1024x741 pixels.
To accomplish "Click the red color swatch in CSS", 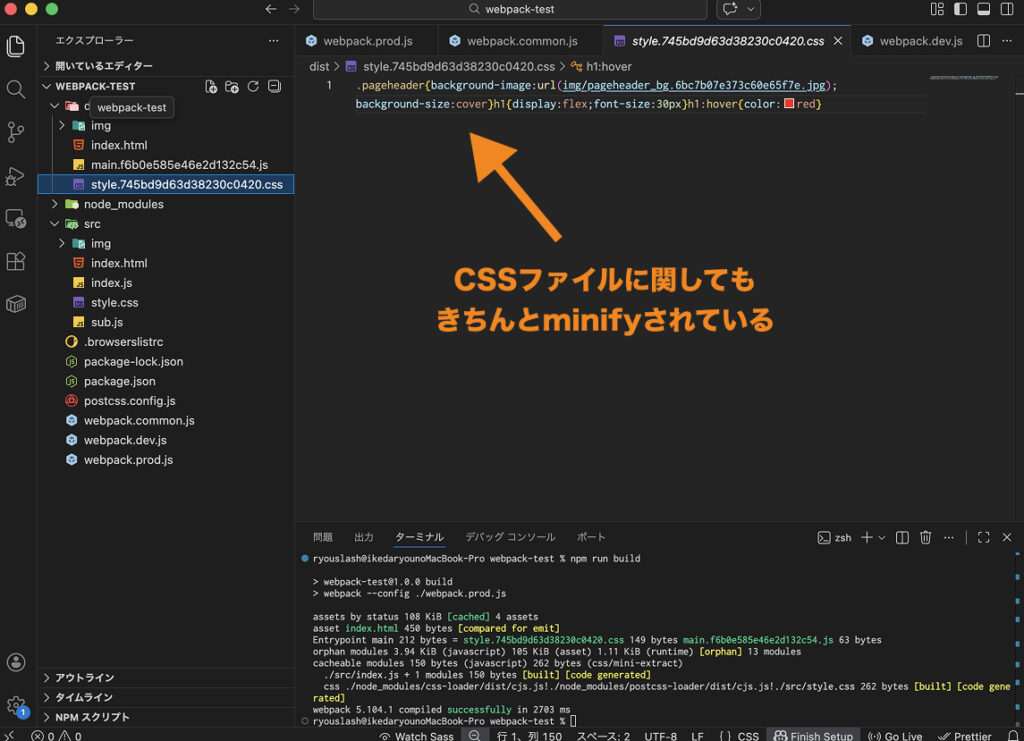I will (789, 104).
